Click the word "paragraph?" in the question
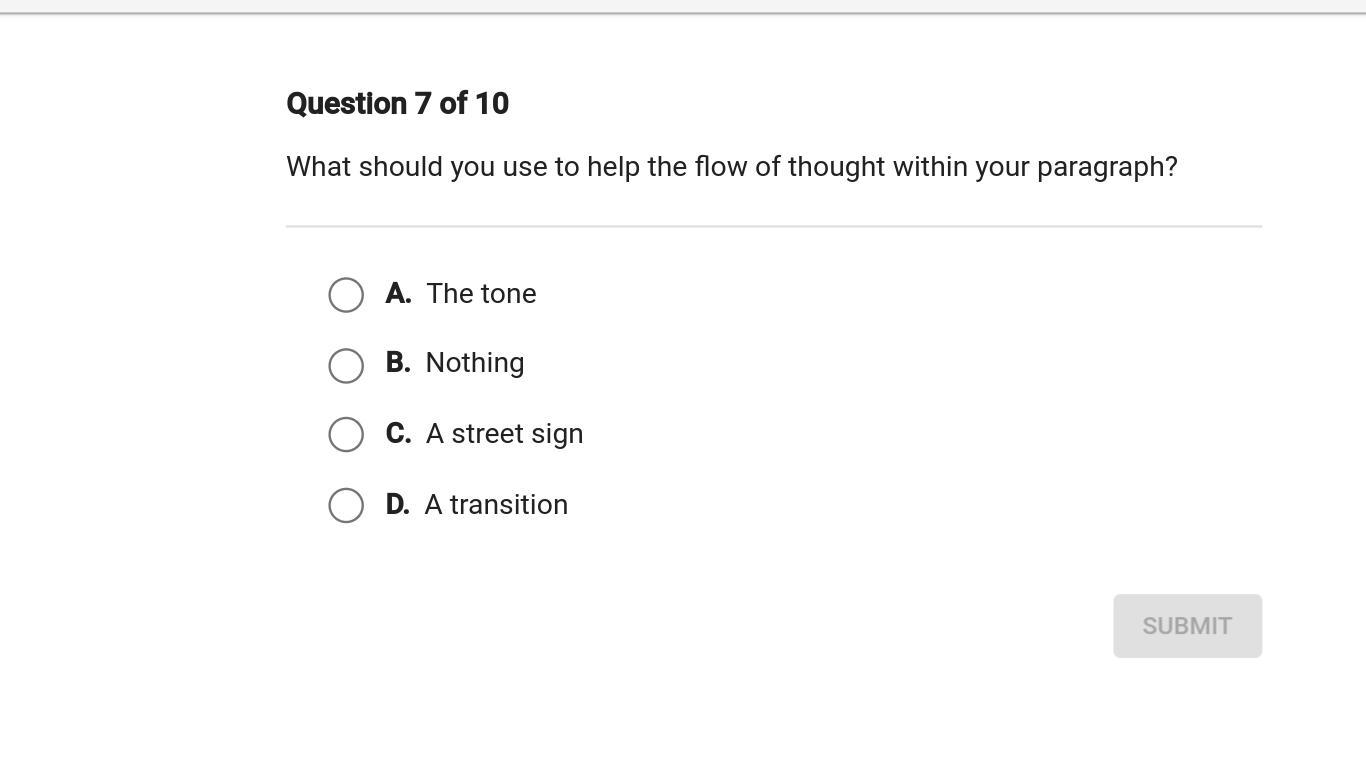 click(1107, 167)
